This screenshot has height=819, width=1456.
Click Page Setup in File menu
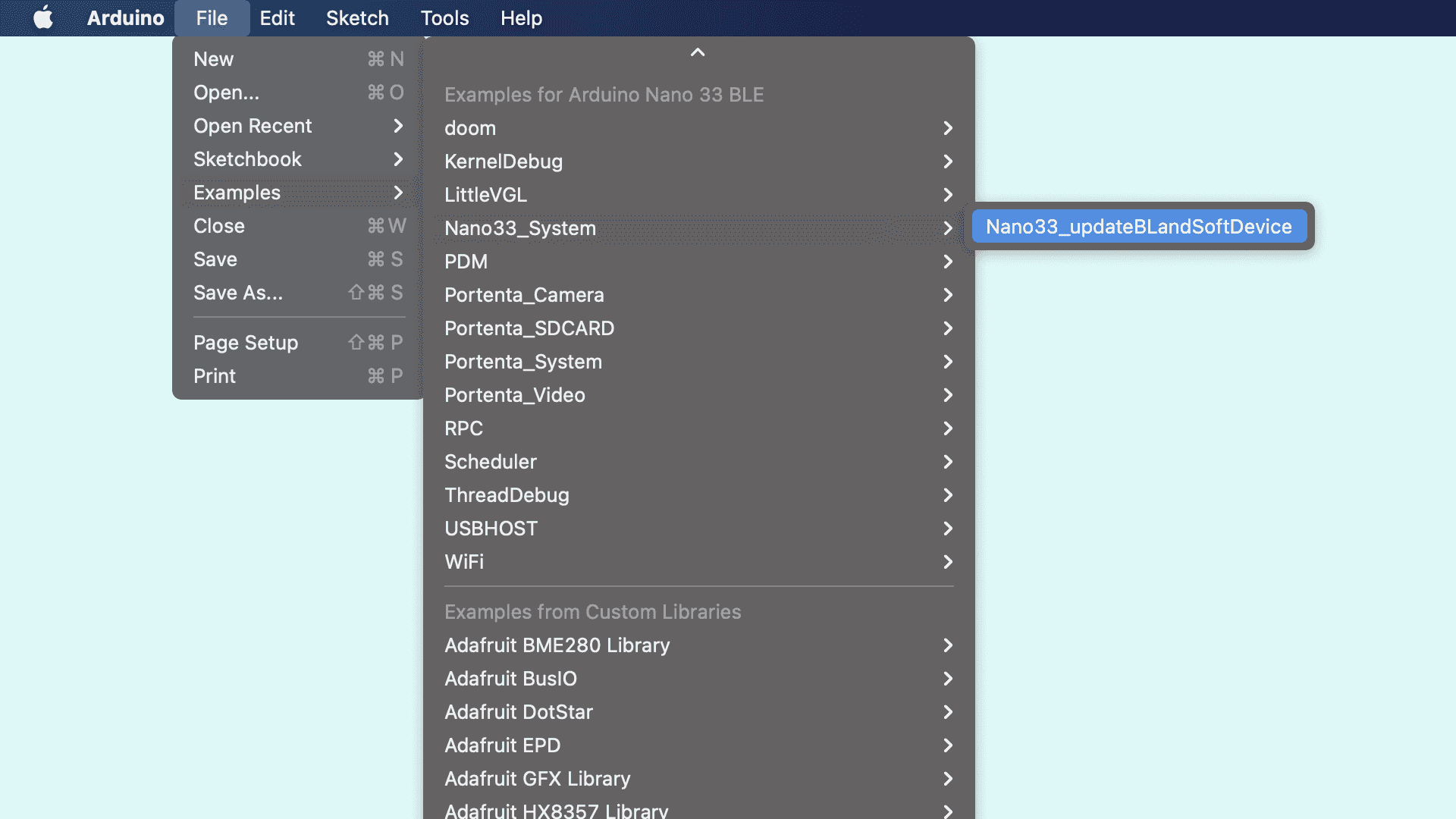[297, 343]
